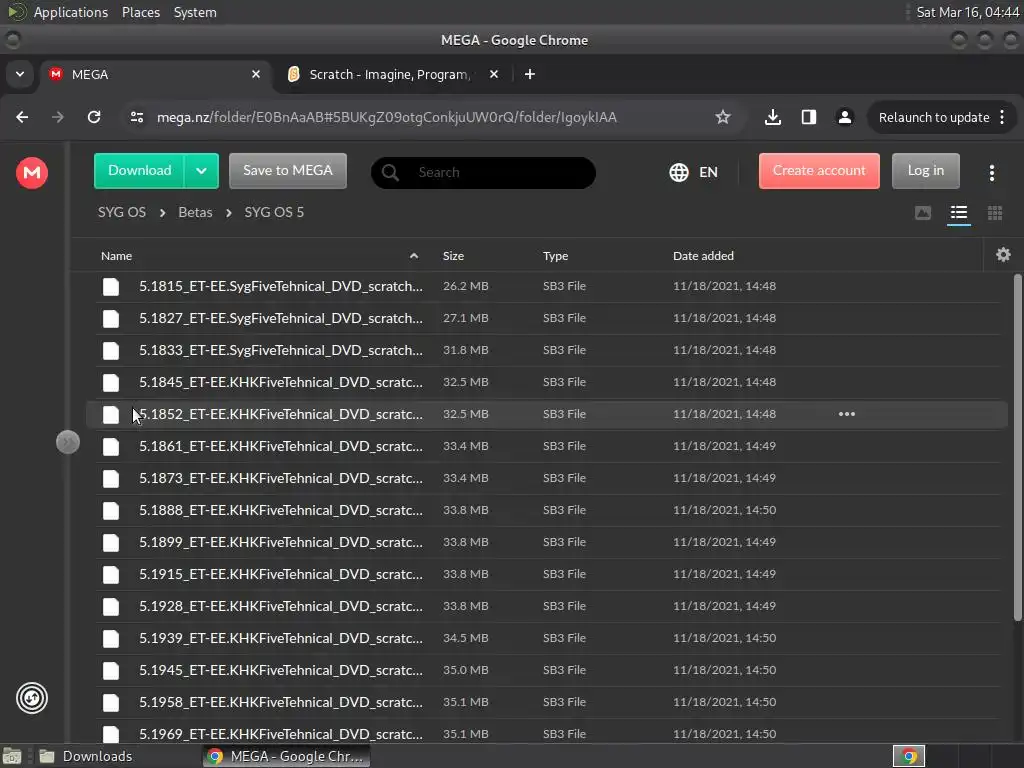Click file icon of 5.1827 row
The width and height of the screenshot is (1024, 768).
111,319
